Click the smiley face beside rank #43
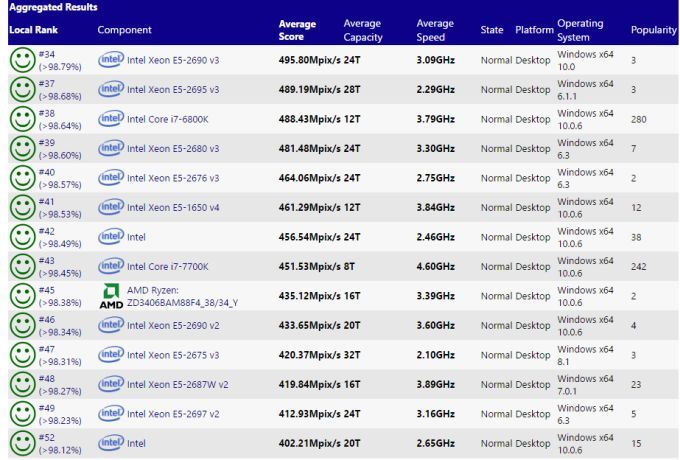This screenshot has height=460, width=680. (x=23, y=266)
